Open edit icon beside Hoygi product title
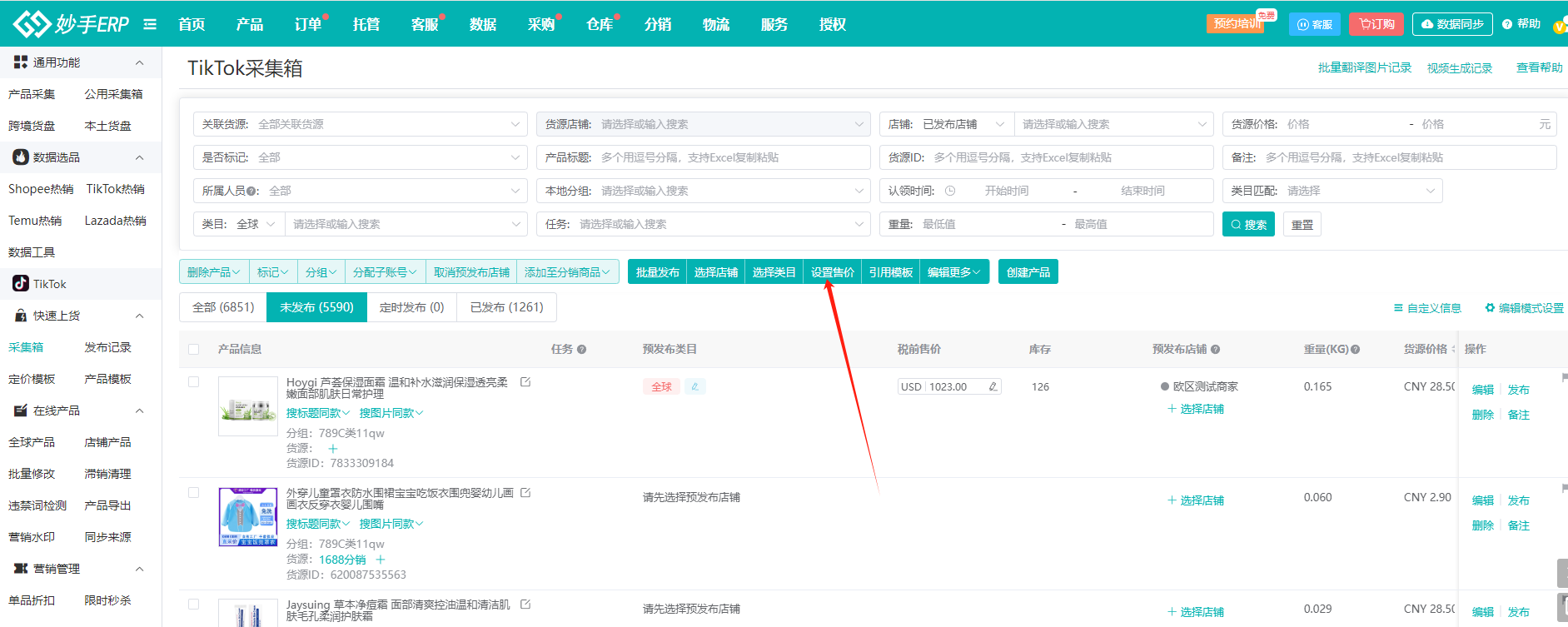1568x627 pixels. [x=525, y=382]
